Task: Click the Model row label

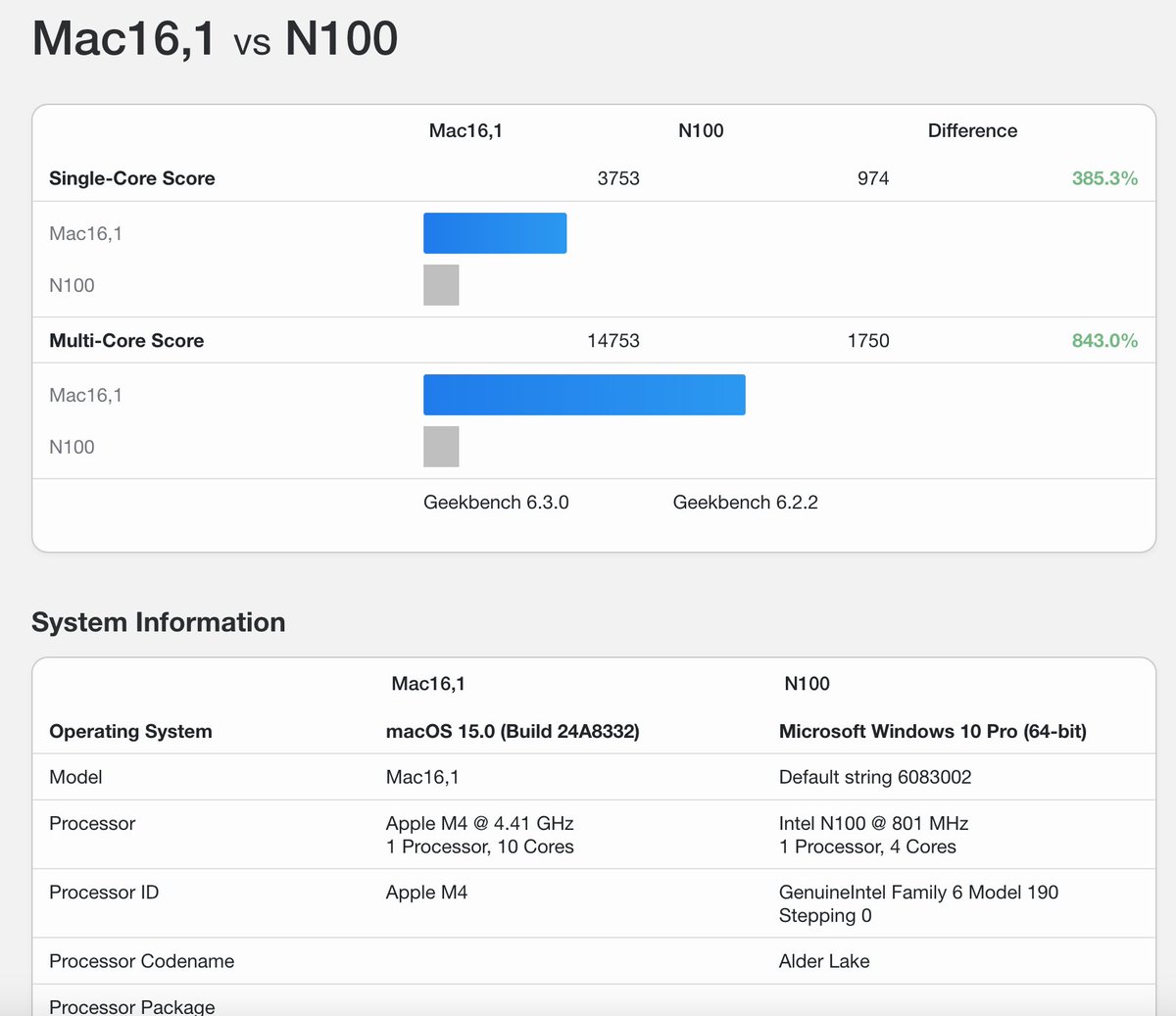Action: [x=75, y=777]
